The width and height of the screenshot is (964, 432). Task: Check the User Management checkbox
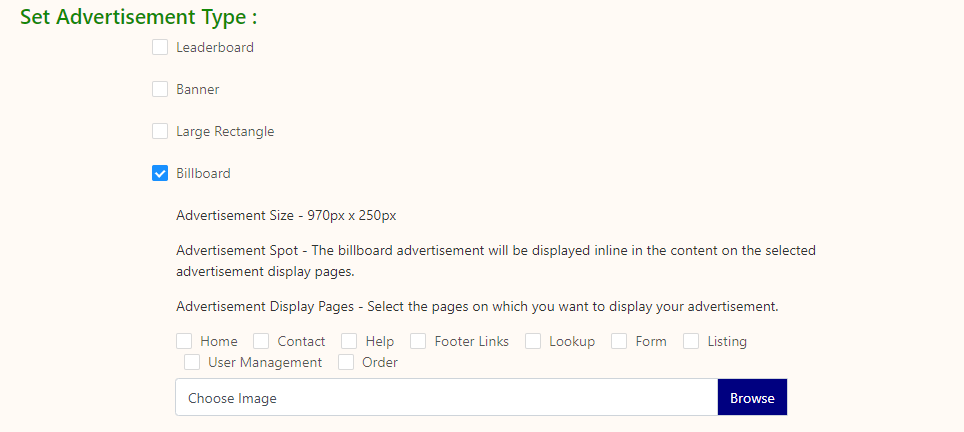[192, 362]
